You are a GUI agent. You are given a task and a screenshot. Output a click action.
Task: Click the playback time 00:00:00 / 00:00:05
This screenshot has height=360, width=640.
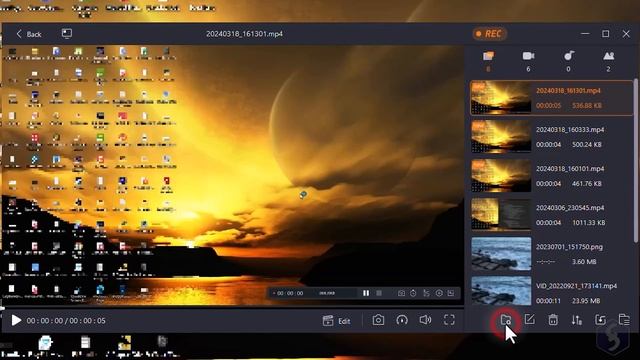click(x=66, y=321)
